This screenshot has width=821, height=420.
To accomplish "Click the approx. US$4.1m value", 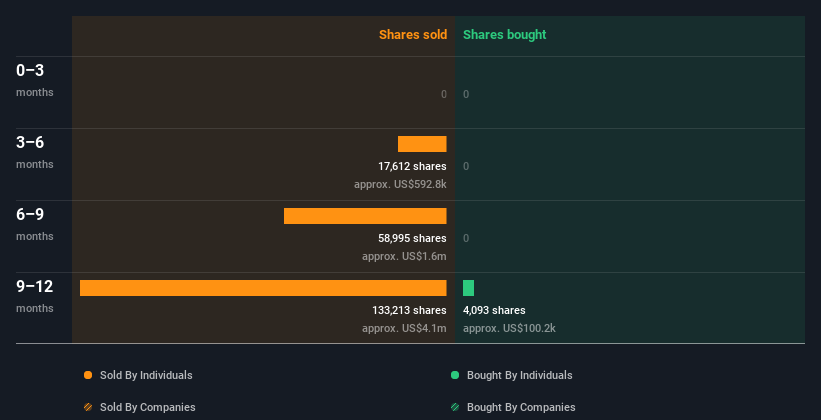I will [x=404, y=329].
